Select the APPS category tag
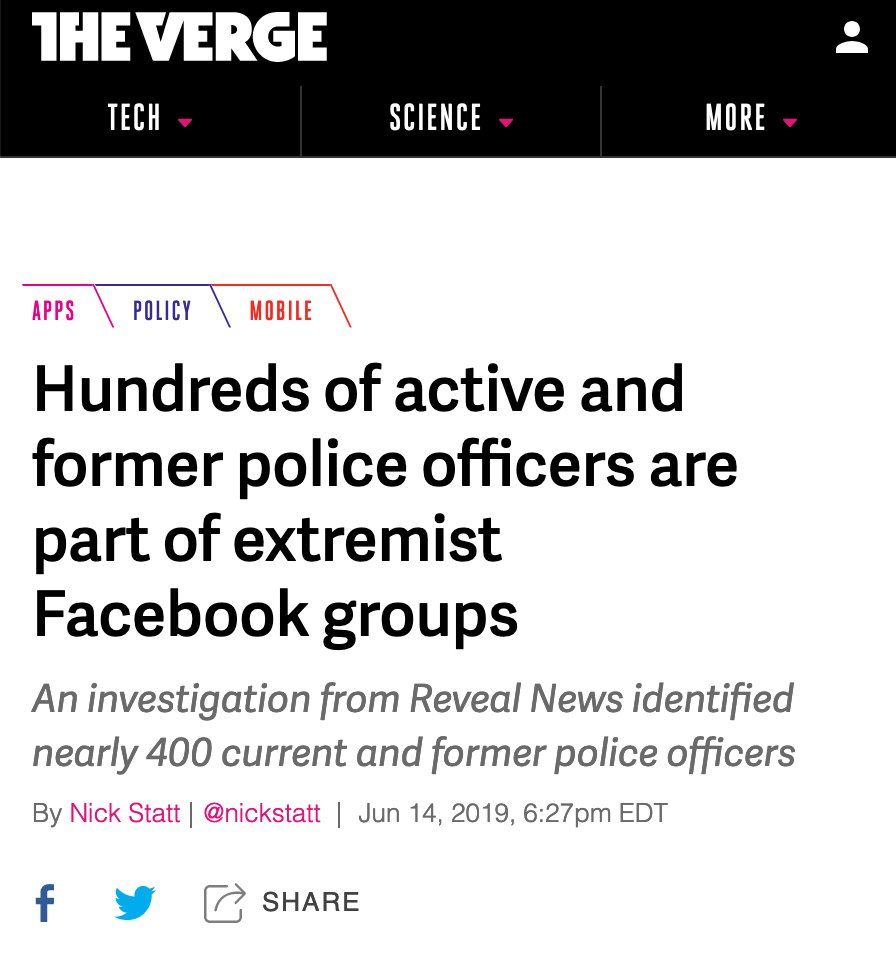896x972 pixels. tap(54, 311)
